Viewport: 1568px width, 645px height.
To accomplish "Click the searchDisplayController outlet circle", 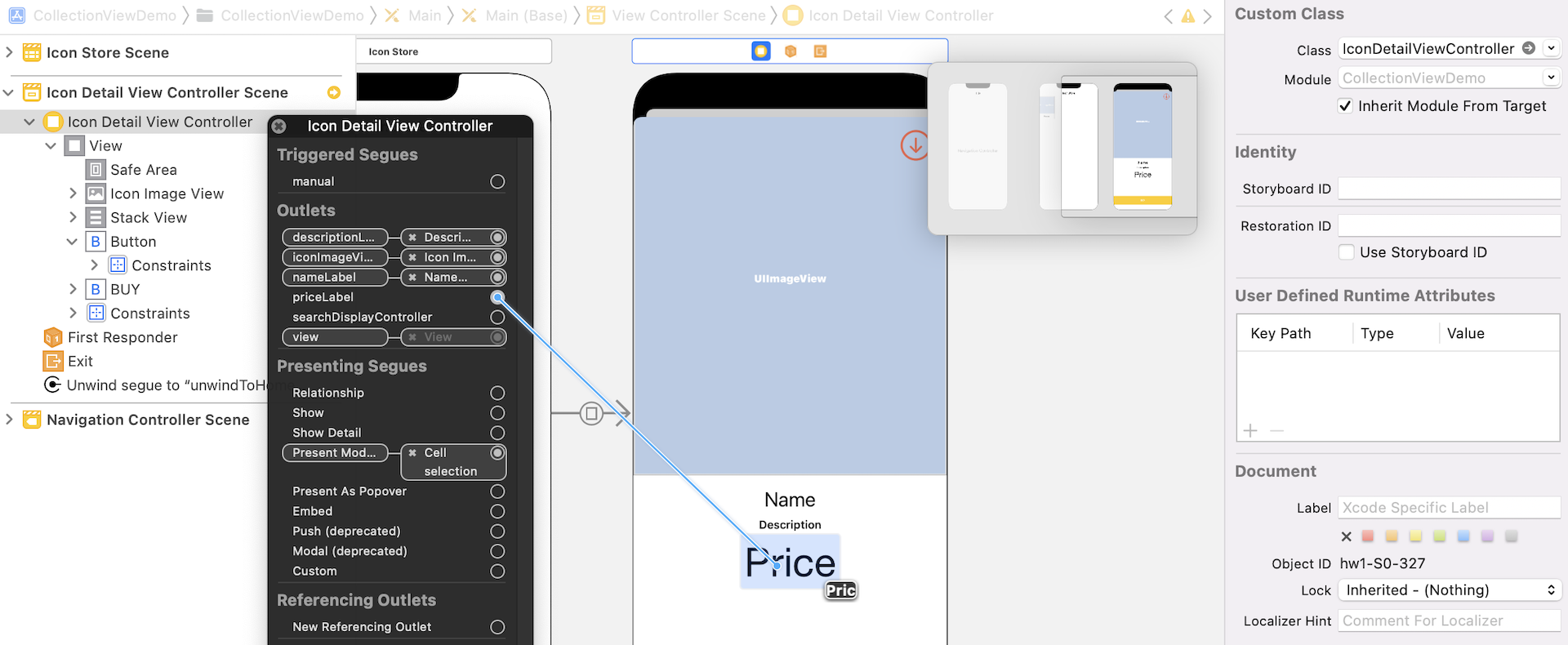I will point(497,317).
